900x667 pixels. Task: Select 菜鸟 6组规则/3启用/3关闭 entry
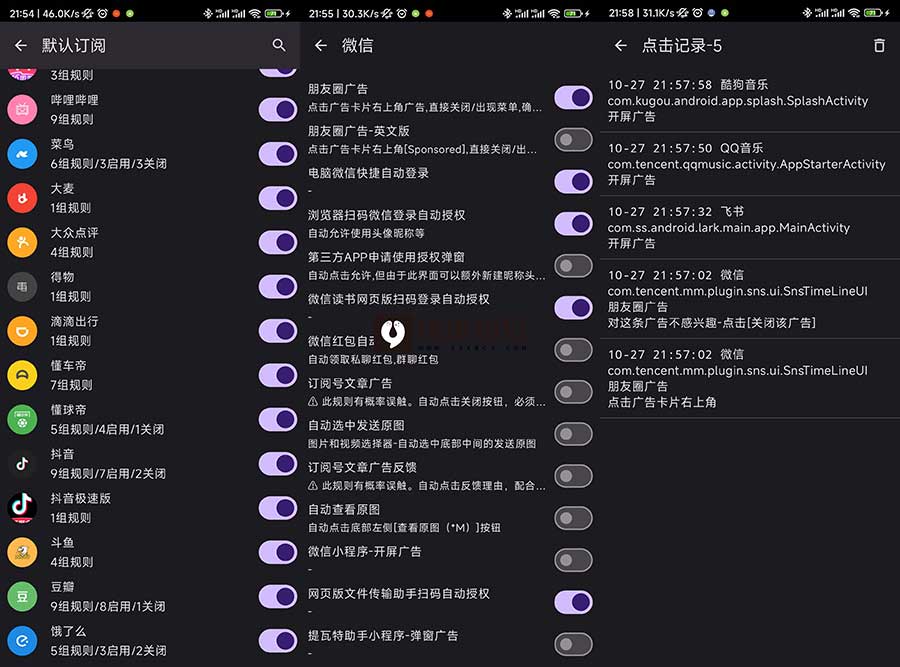point(150,154)
